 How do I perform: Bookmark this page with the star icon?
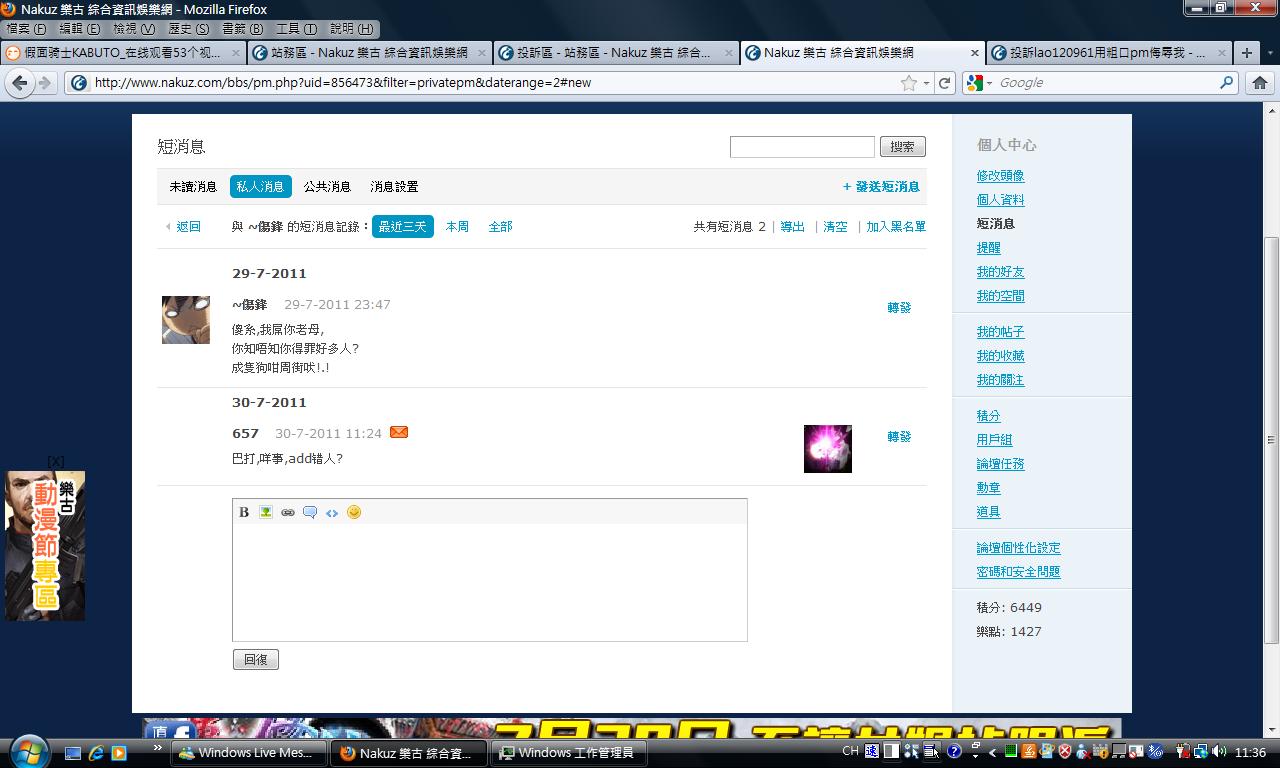[x=908, y=83]
